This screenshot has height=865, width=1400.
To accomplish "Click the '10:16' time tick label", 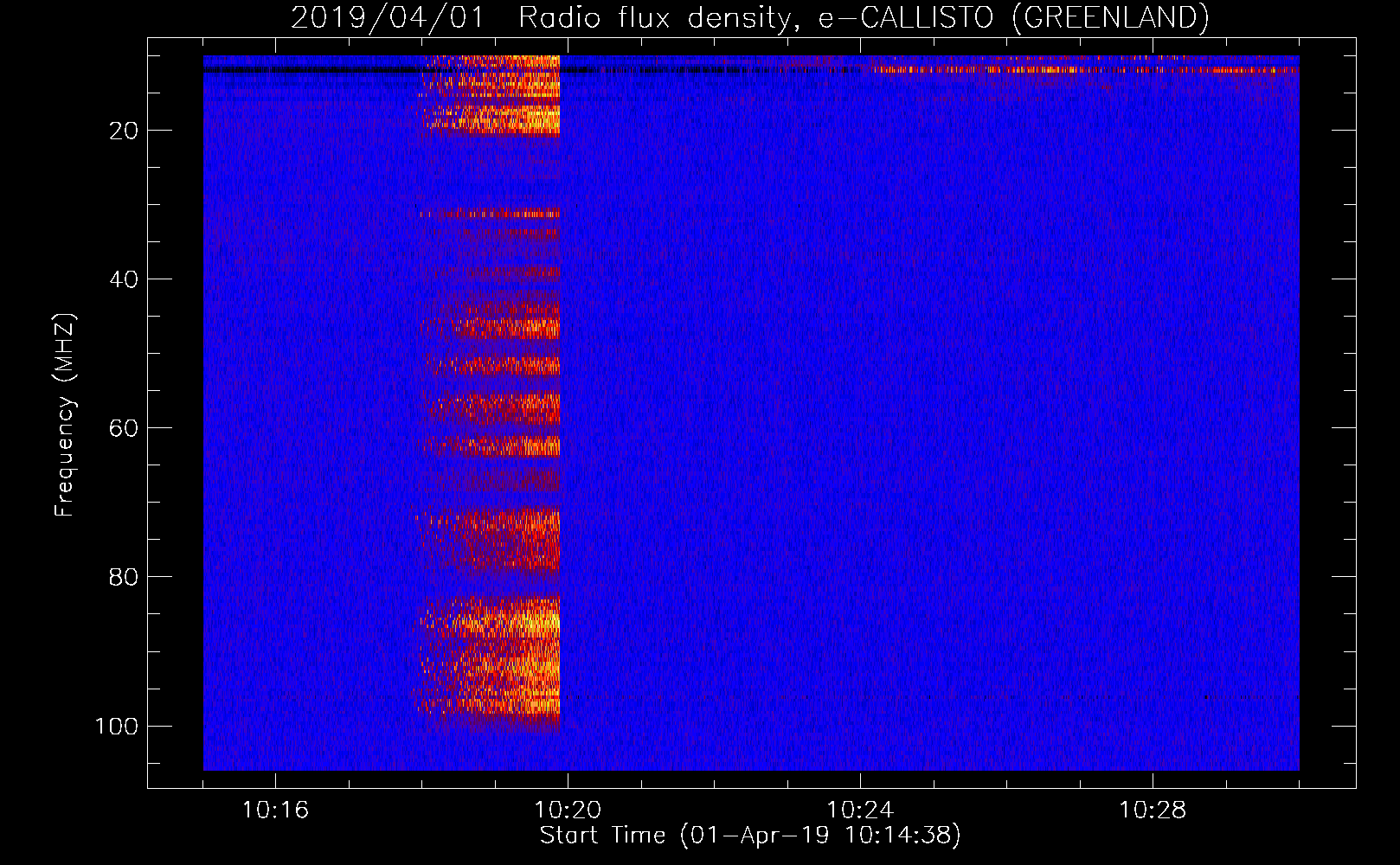I will 275,811.
